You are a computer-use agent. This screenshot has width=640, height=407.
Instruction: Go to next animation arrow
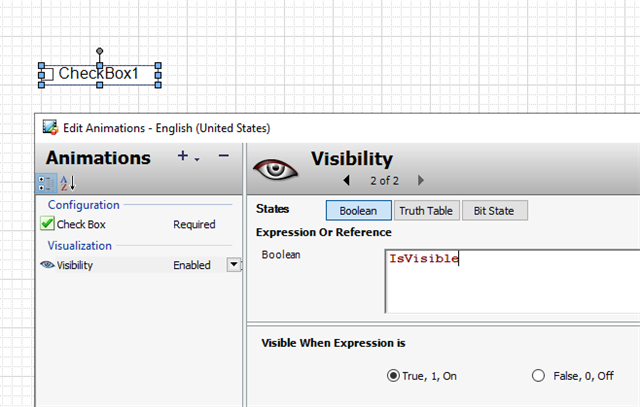(x=421, y=180)
